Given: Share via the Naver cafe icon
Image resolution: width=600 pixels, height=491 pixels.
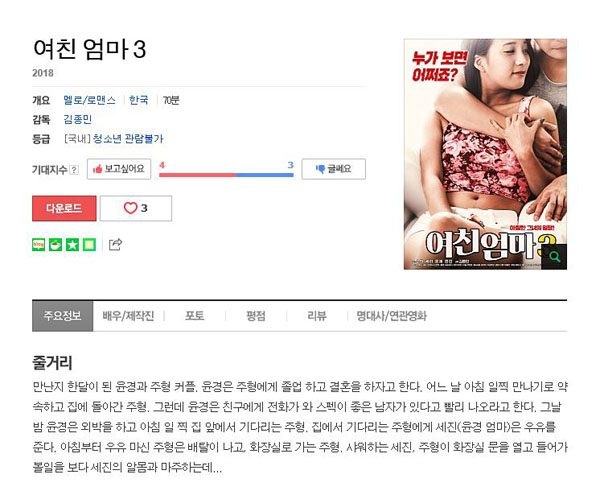Looking at the screenshot, I should click(55, 245).
